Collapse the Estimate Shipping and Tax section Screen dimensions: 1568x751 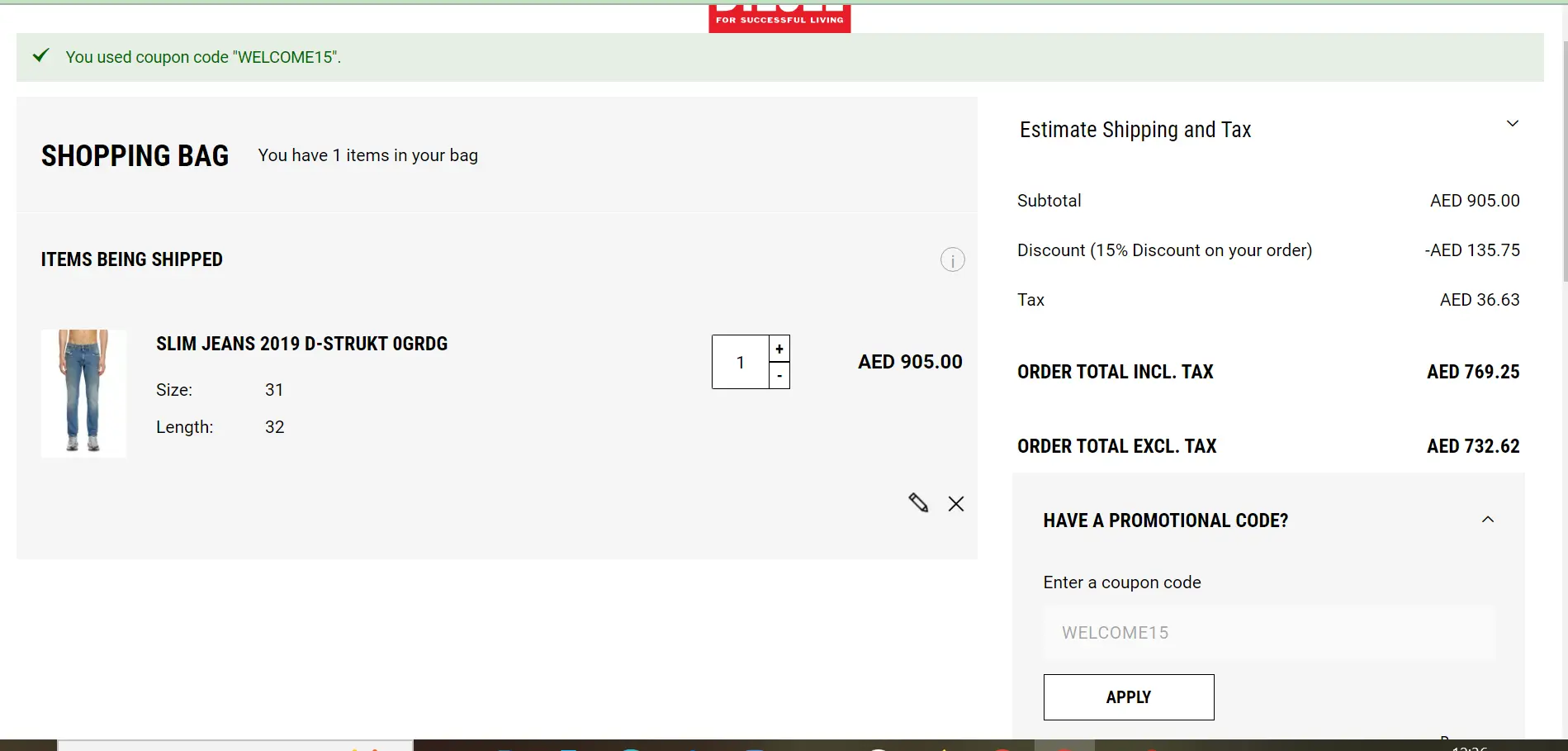pos(1512,123)
